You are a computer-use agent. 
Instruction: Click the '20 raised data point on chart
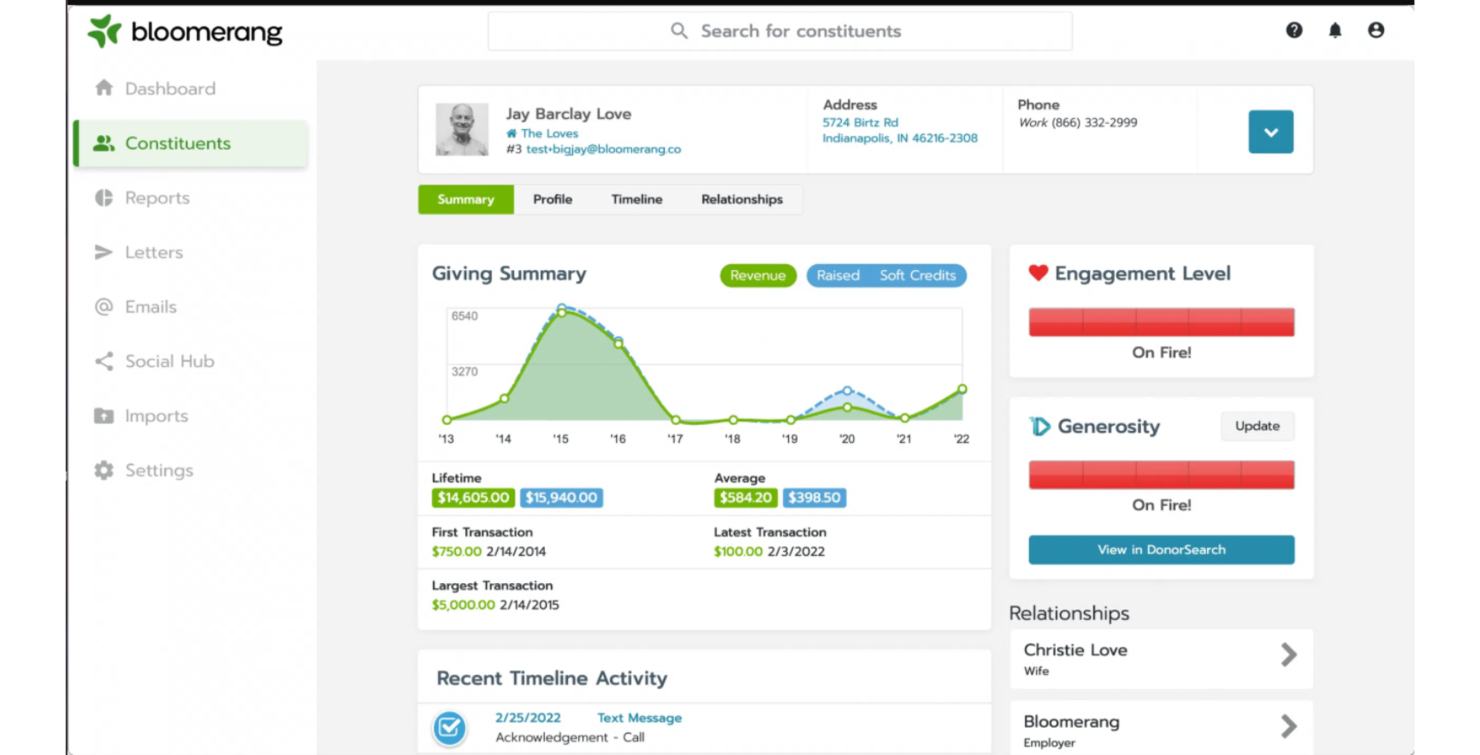[847, 391]
